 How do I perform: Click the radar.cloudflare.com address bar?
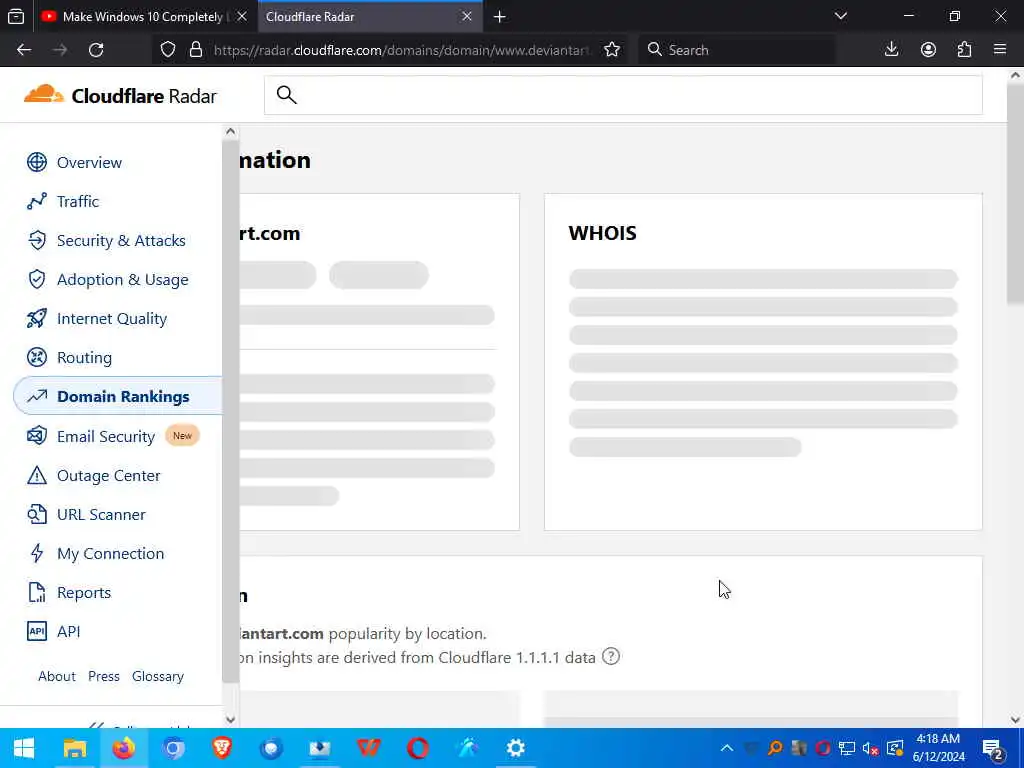(x=401, y=50)
